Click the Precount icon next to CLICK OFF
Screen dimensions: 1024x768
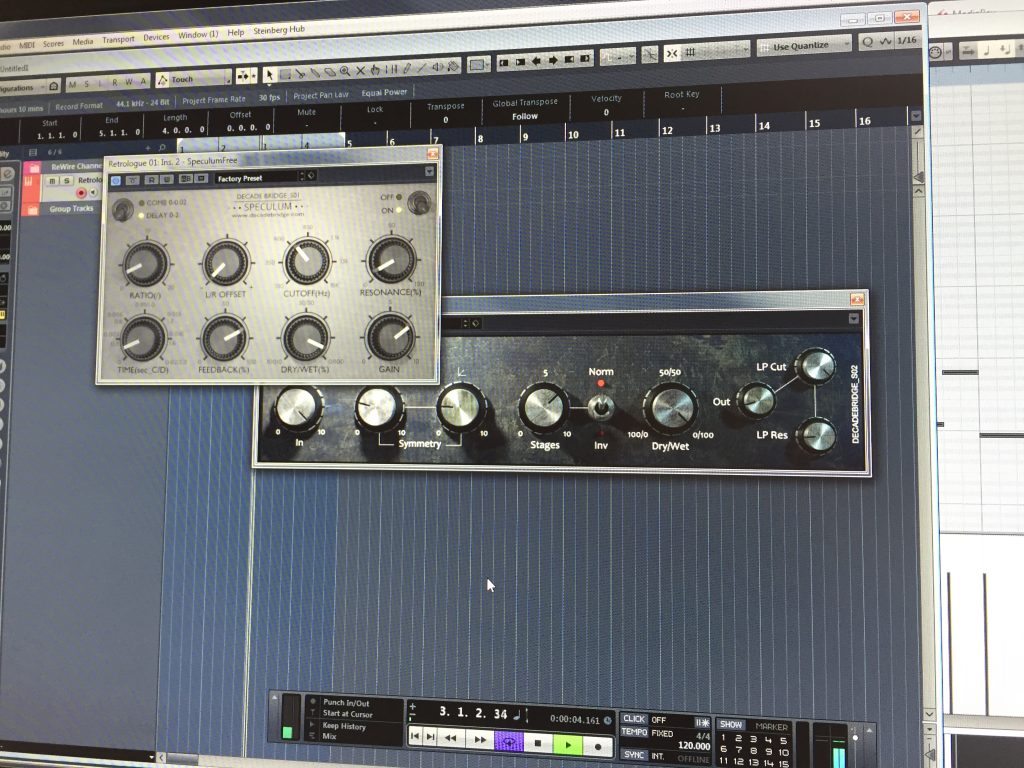pyautogui.click(x=702, y=722)
